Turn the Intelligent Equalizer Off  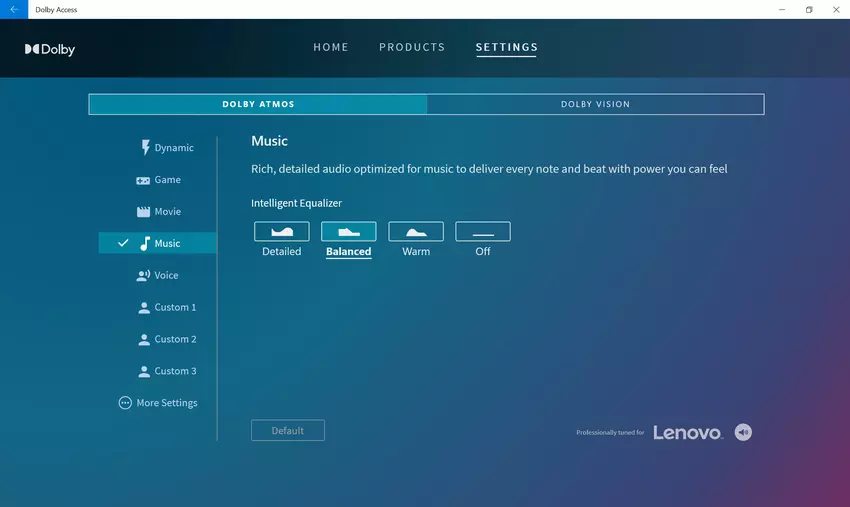(x=482, y=232)
